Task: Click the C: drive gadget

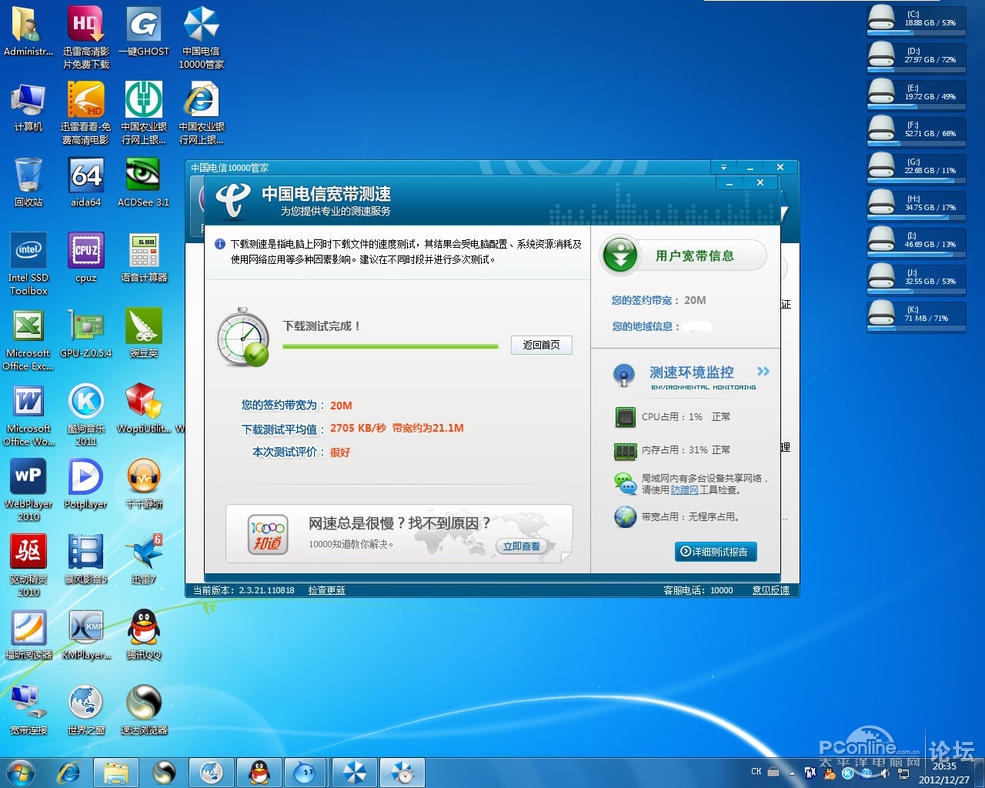Action: pyautogui.click(x=917, y=19)
